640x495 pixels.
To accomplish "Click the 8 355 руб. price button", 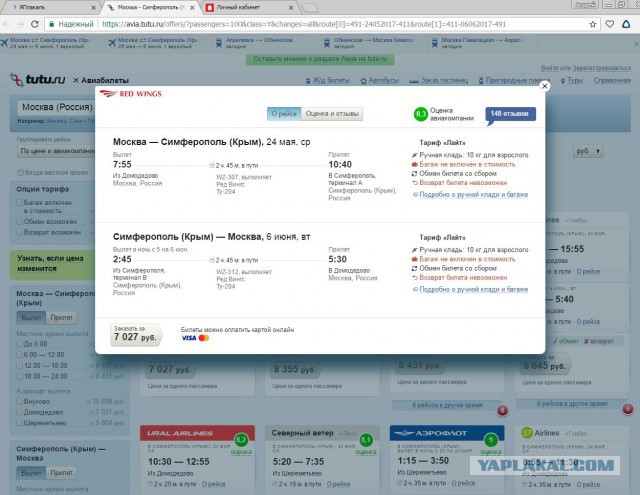I will click(295, 369).
